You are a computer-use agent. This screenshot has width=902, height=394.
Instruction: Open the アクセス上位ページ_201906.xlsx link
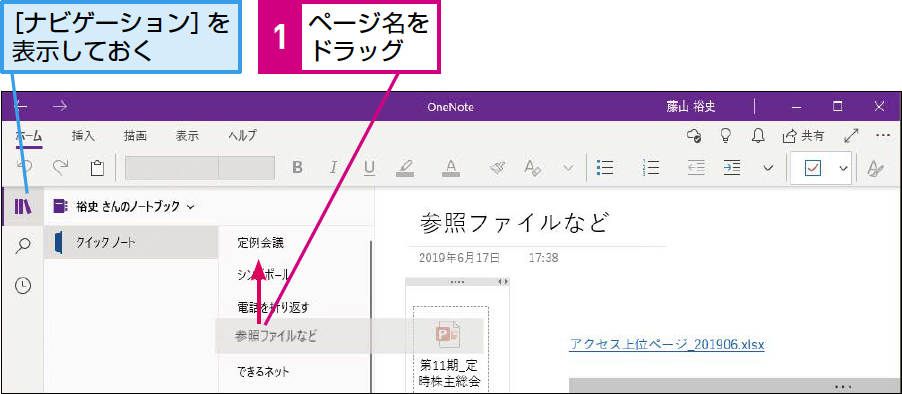(x=666, y=344)
